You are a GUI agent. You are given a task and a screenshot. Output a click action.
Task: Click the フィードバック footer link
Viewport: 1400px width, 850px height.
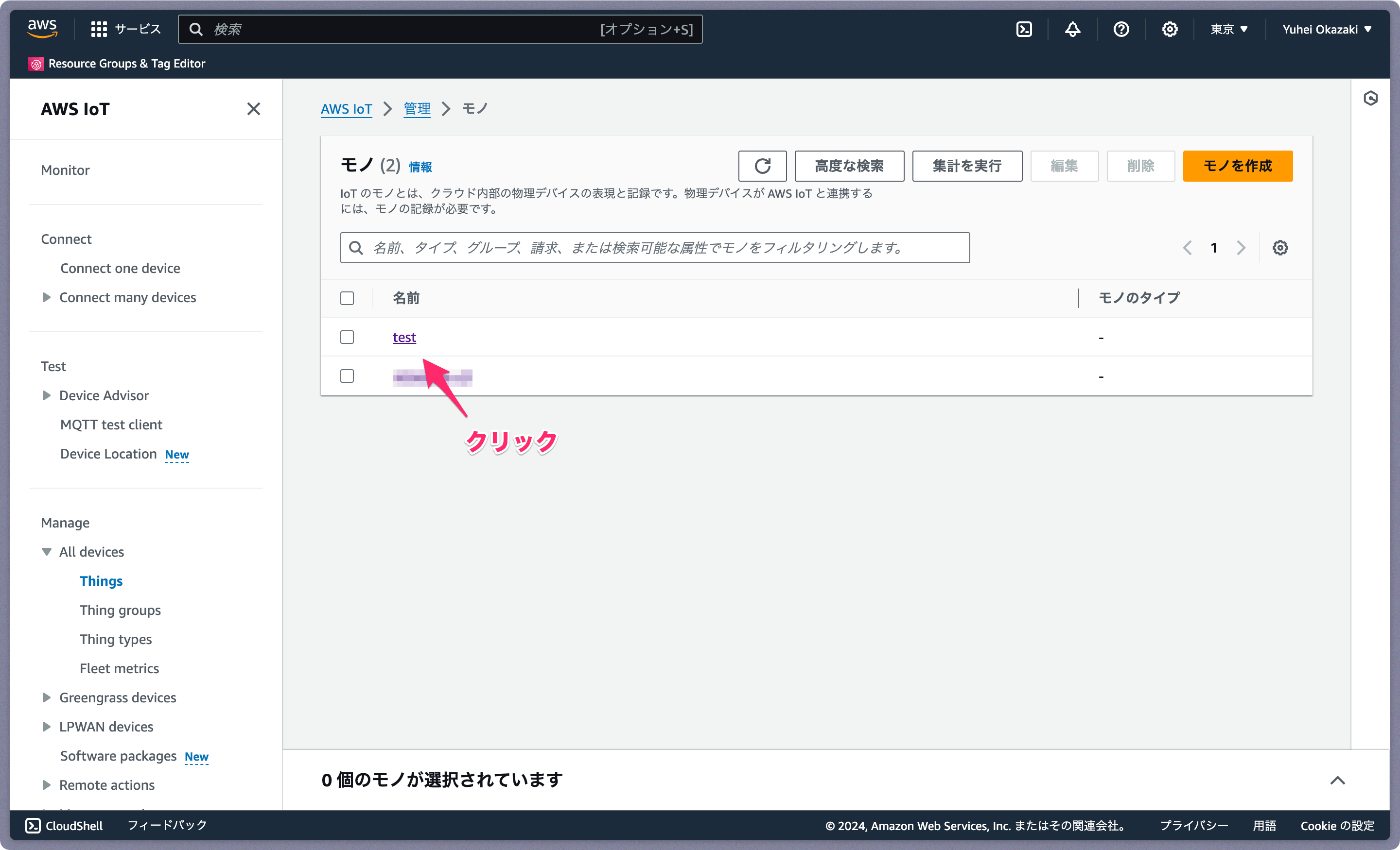tap(167, 826)
